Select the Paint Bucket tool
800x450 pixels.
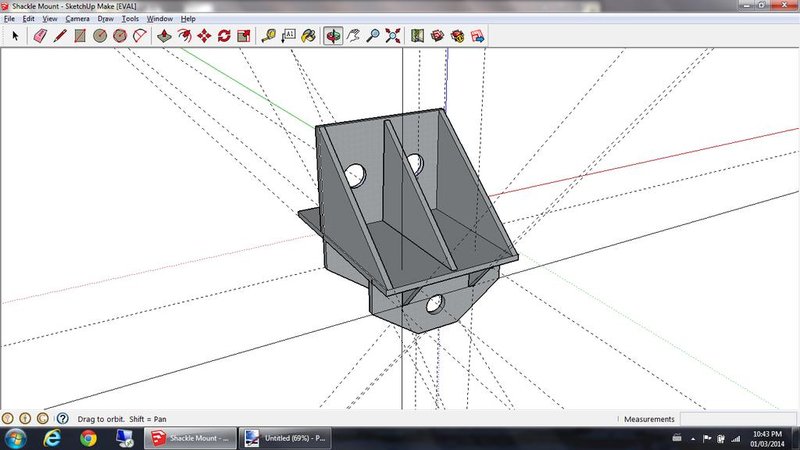click(309, 36)
